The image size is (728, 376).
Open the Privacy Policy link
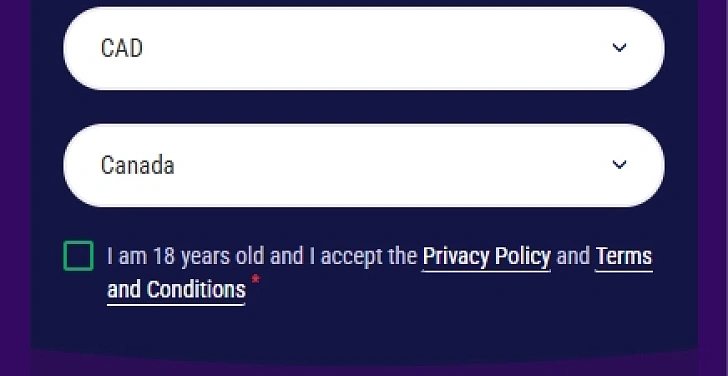(487, 257)
